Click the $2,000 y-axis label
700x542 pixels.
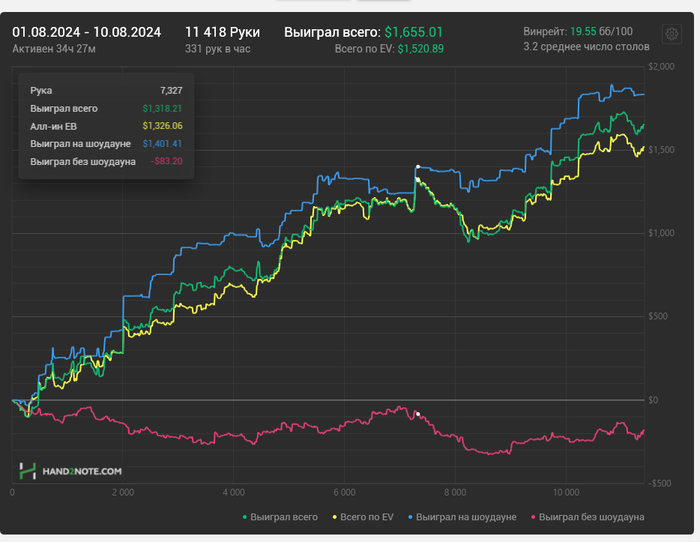coord(661,67)
